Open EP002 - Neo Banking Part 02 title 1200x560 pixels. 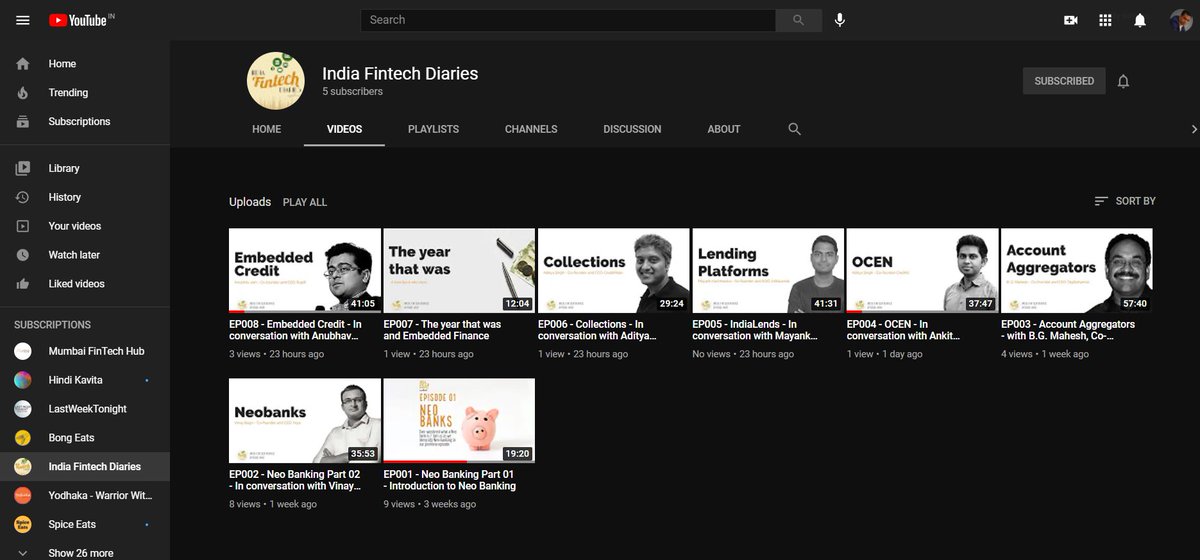[x=294, y=480]
